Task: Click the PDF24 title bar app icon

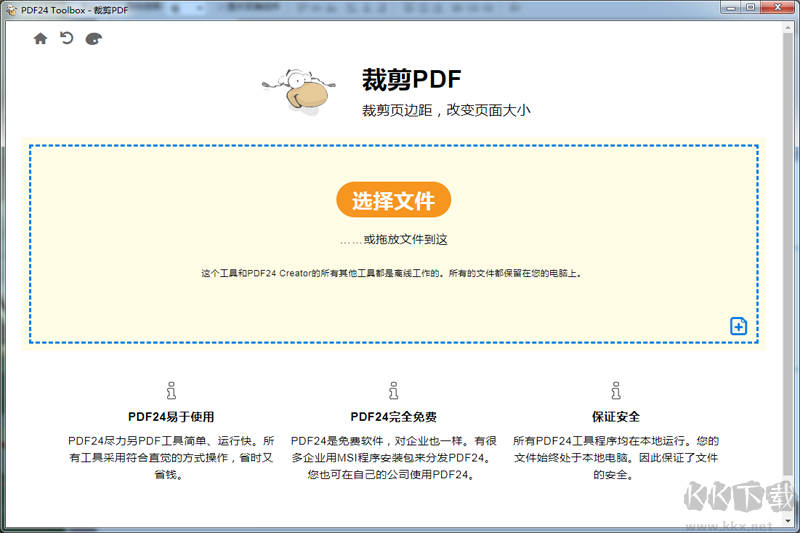Action: pyautogui.click(x=11, y=10)
